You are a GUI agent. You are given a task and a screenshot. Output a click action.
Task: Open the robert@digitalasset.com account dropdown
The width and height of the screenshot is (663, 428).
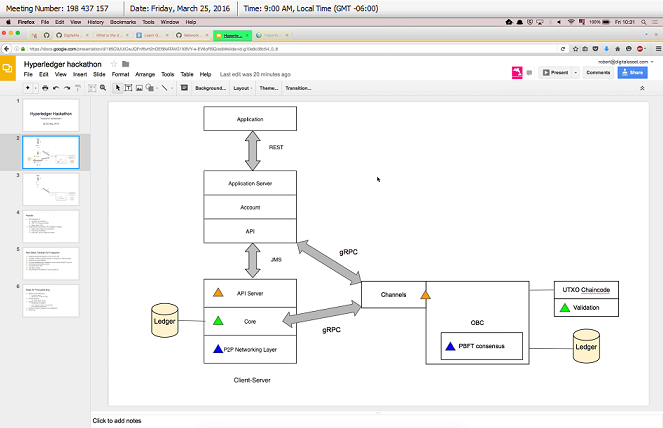point(625,62)
